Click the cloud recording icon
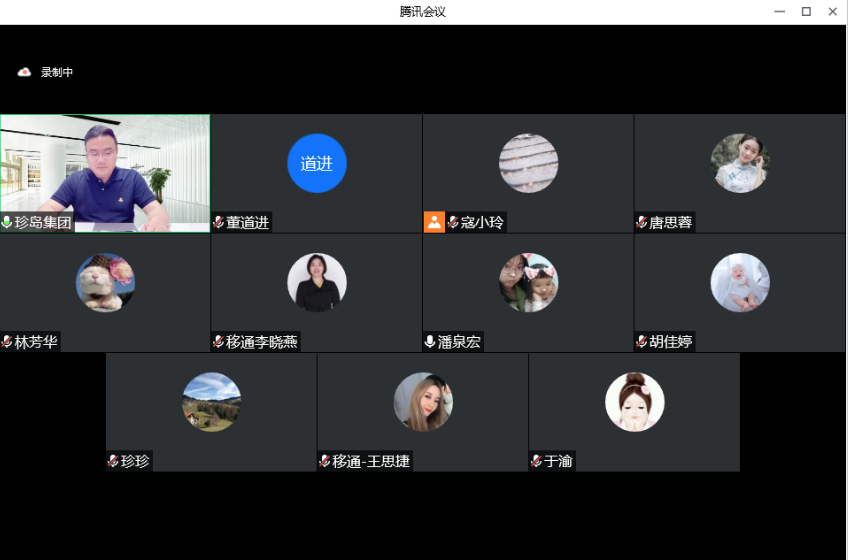 [24, 72]
